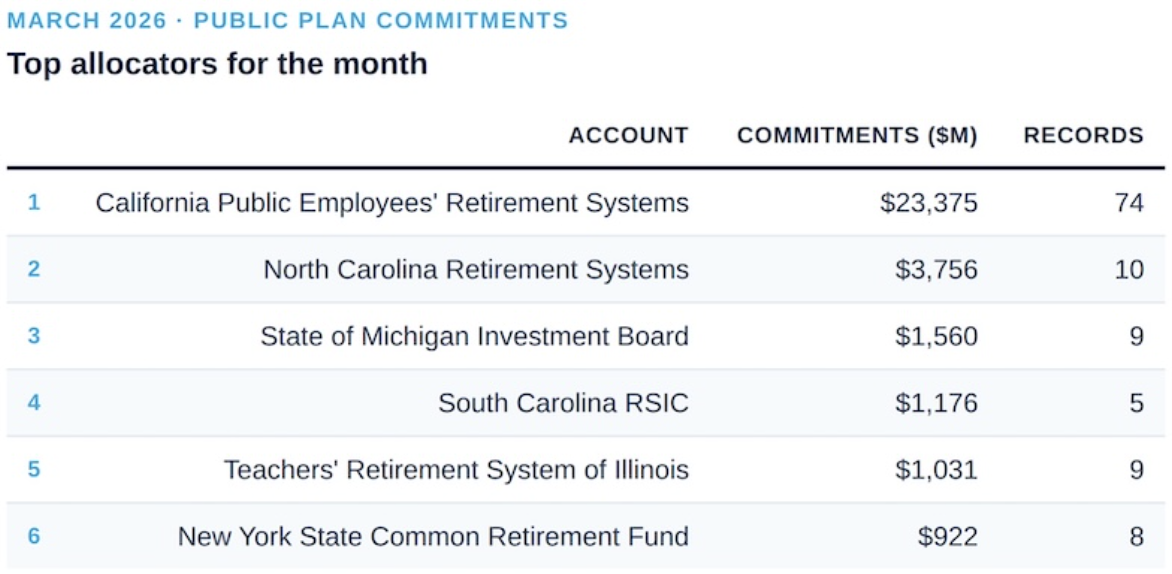Click the $1,176 commitments cell
This screenshot has height=574, width=1172.
click(936, 404)
